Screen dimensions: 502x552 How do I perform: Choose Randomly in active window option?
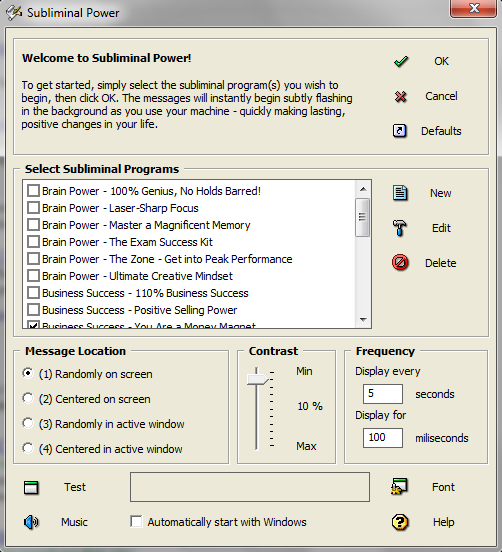click(x=28, y=423)
